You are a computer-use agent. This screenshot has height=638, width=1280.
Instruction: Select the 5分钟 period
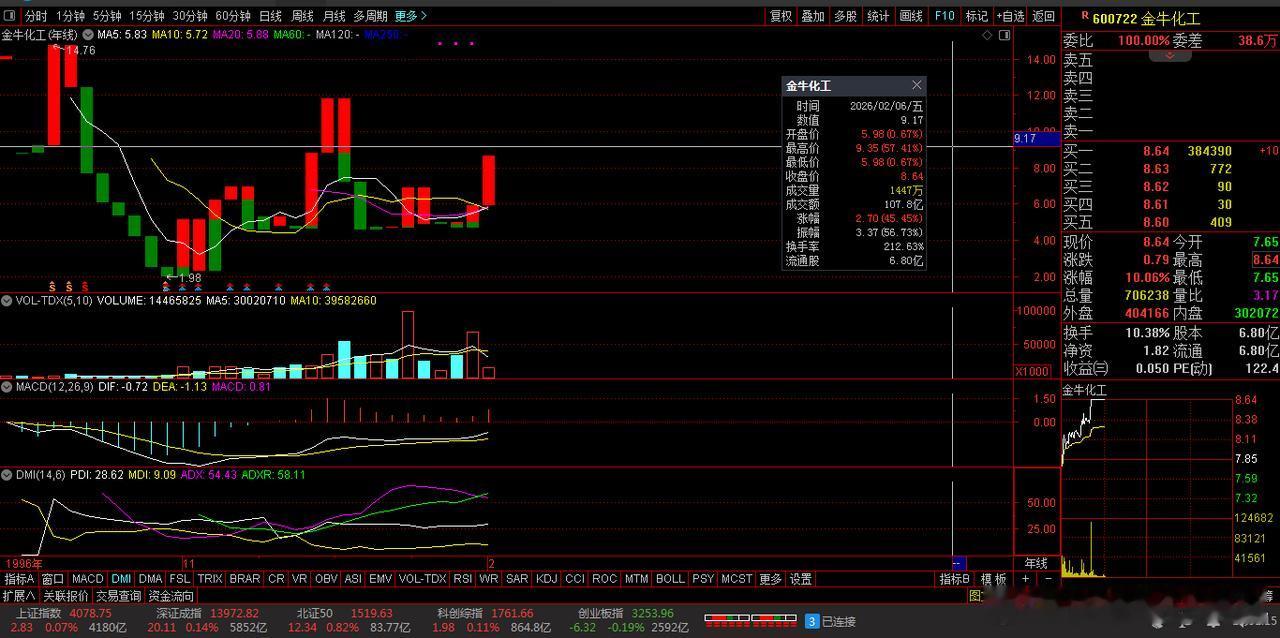tap(108, 16)
